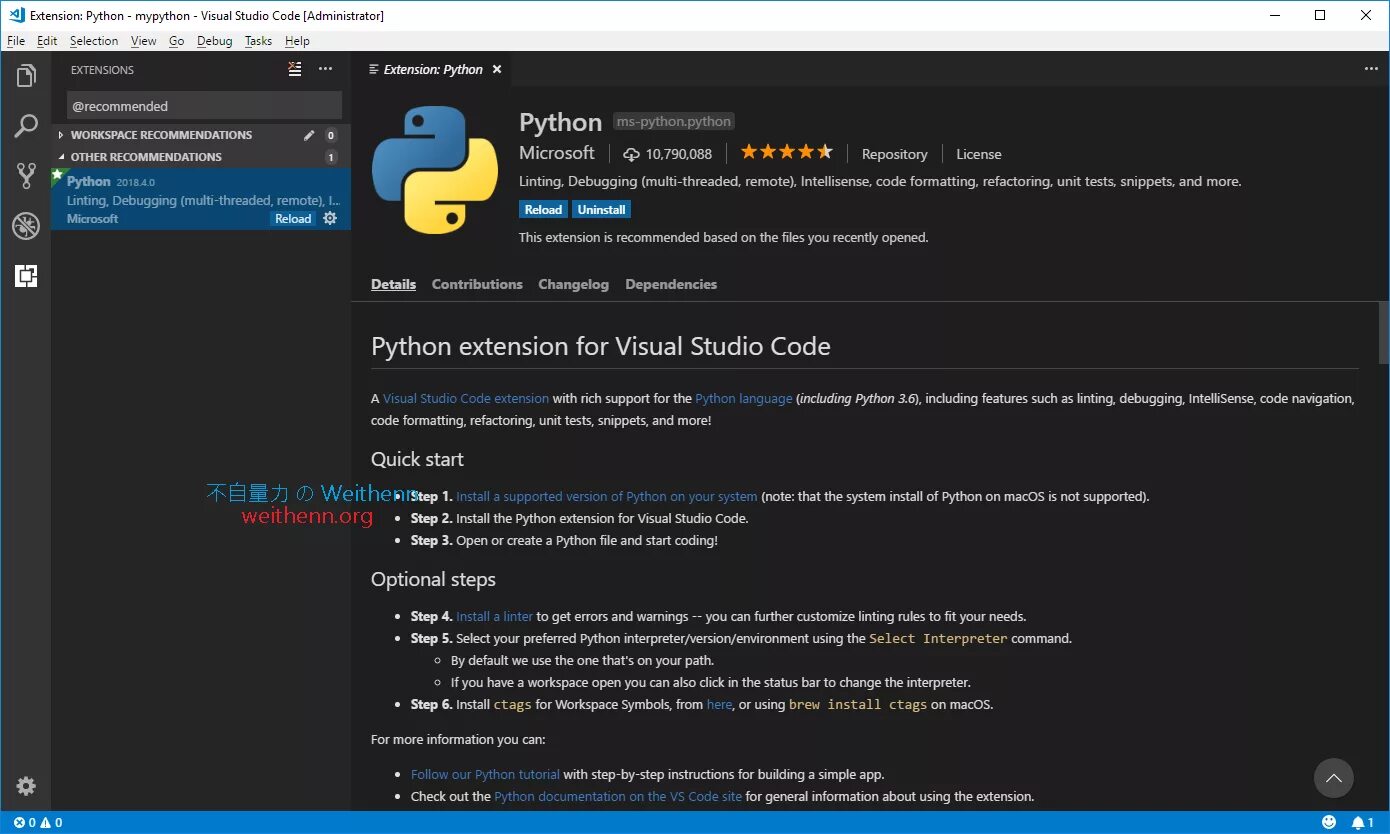The width and height of the screenshot is (1390, 834).
Task: Open Follow our Python tutorial link
Action: pyautogui.click(x=485, y=774)
